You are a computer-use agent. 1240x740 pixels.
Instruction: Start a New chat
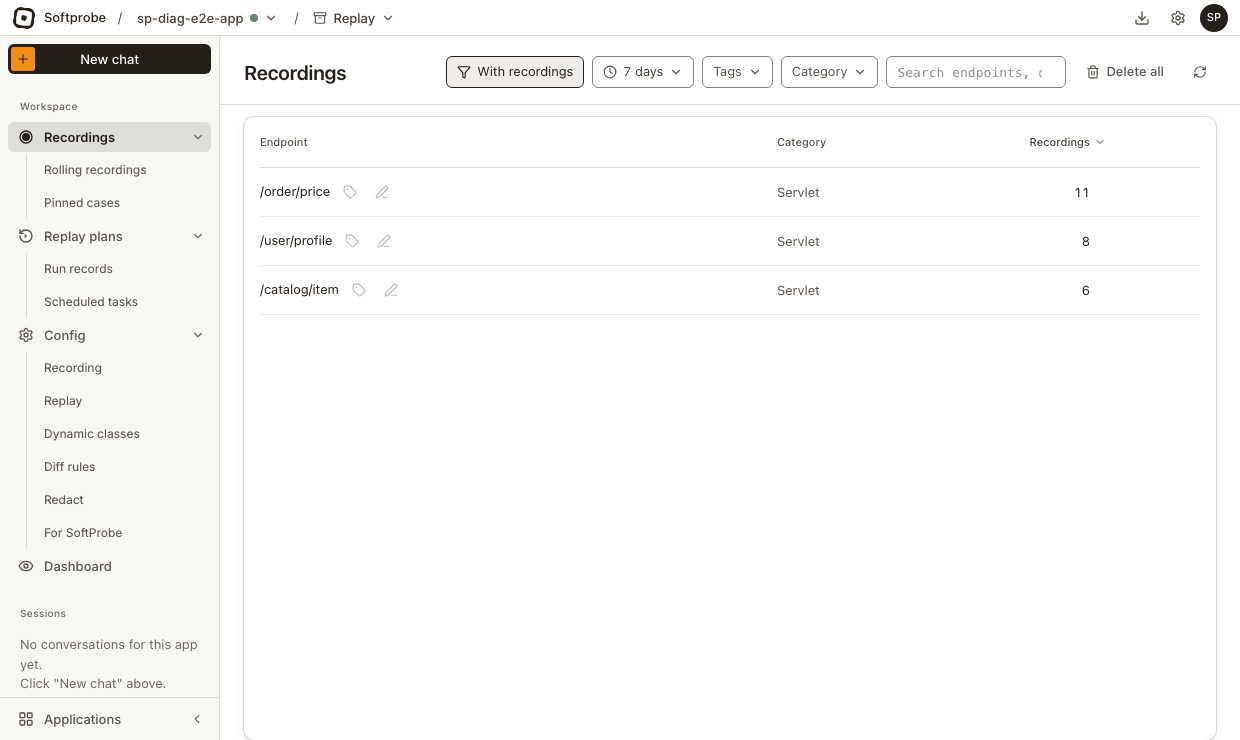[110, 59]
